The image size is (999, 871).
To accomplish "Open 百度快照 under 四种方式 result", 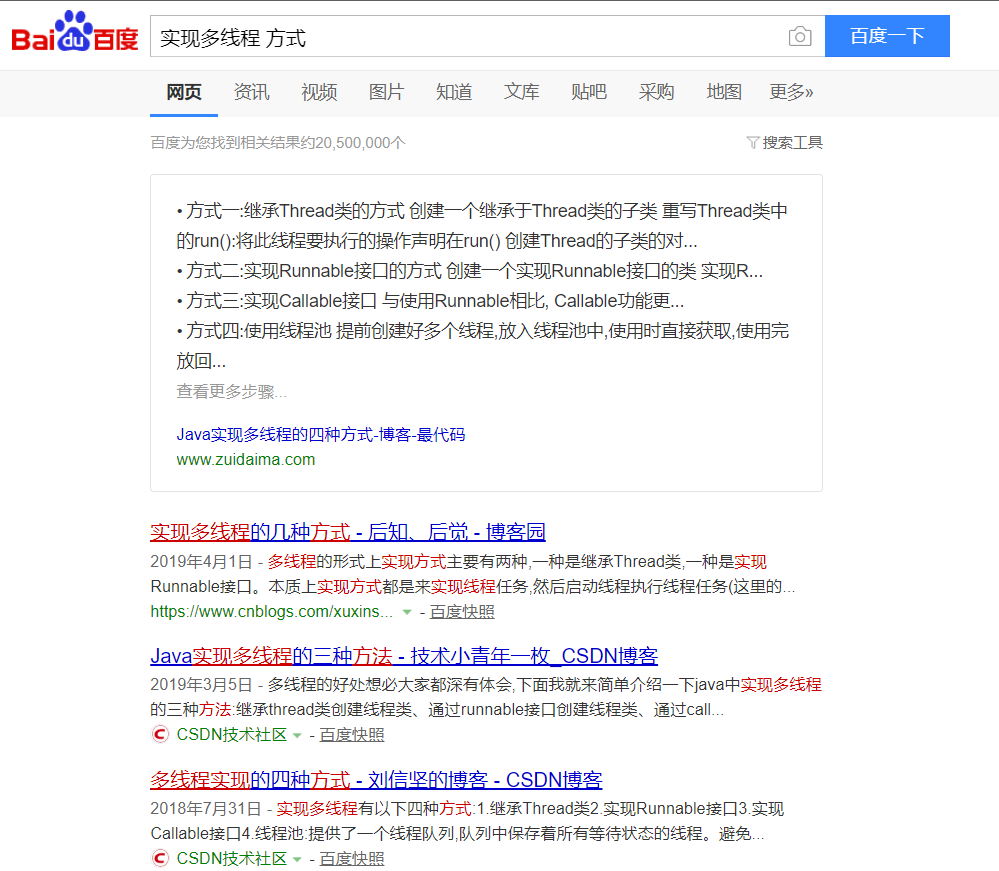I will (x=352, y=858).
